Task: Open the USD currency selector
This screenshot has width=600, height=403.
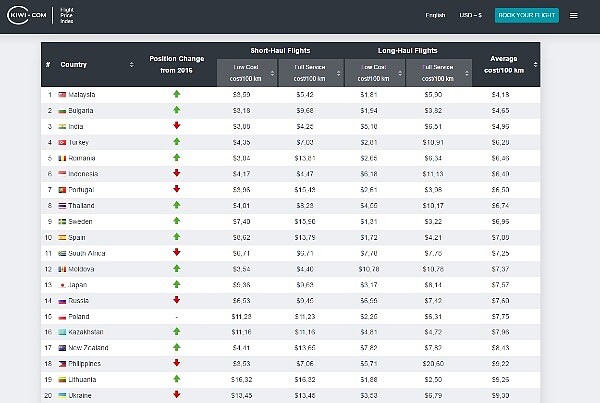Action: click(471, 15)
